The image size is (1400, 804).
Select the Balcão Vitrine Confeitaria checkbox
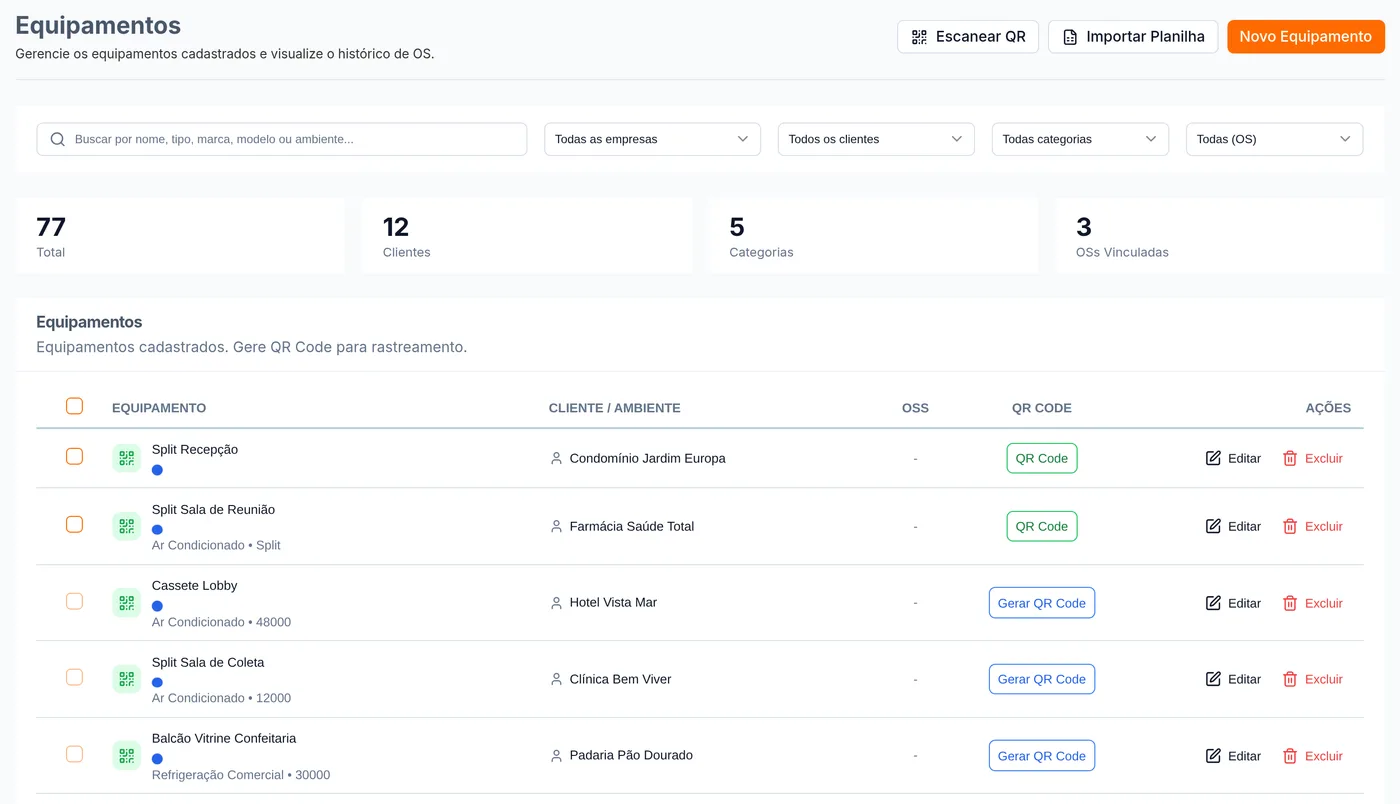[74, 754]
